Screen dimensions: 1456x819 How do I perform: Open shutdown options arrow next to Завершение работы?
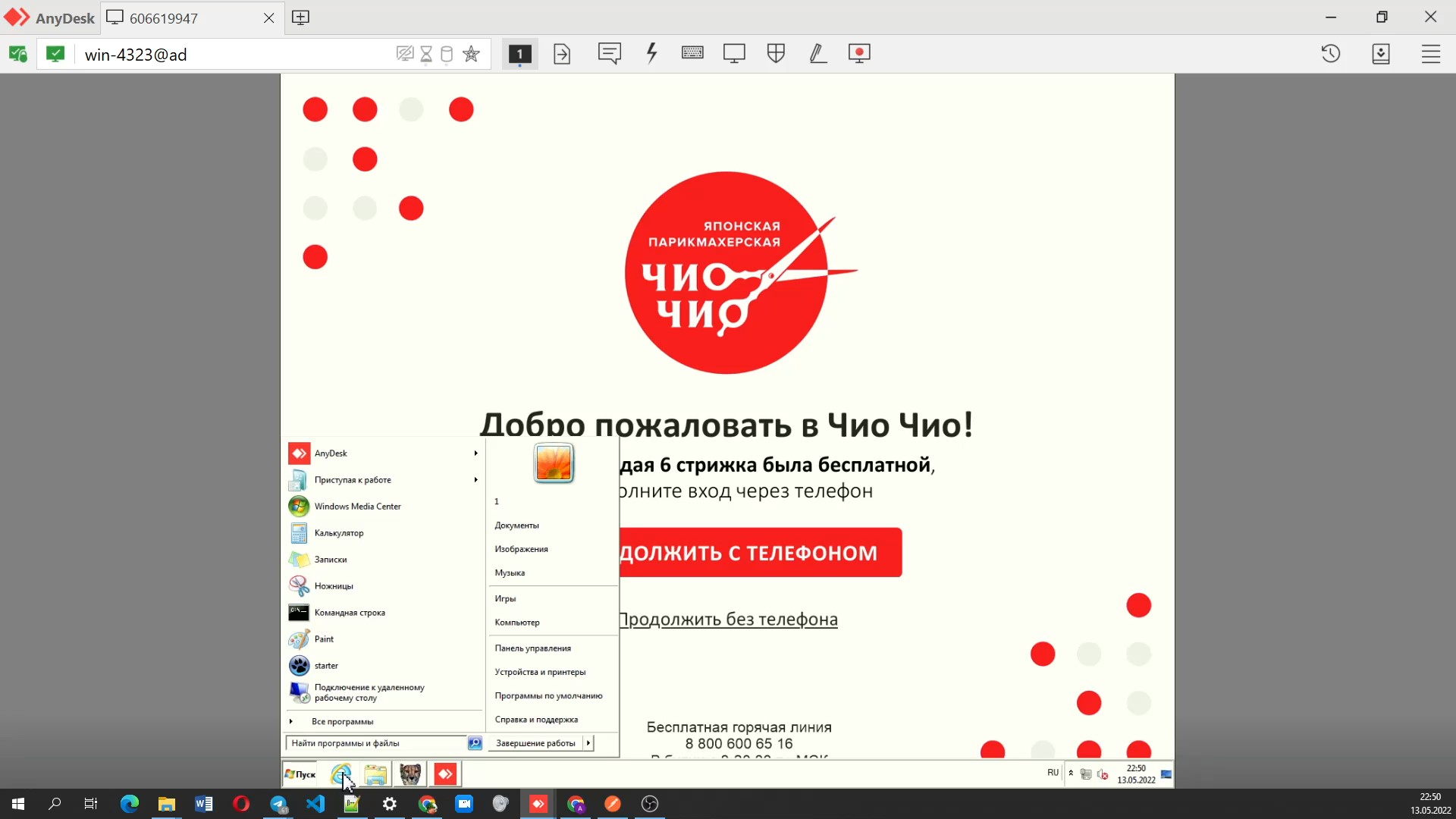(588, 743)
